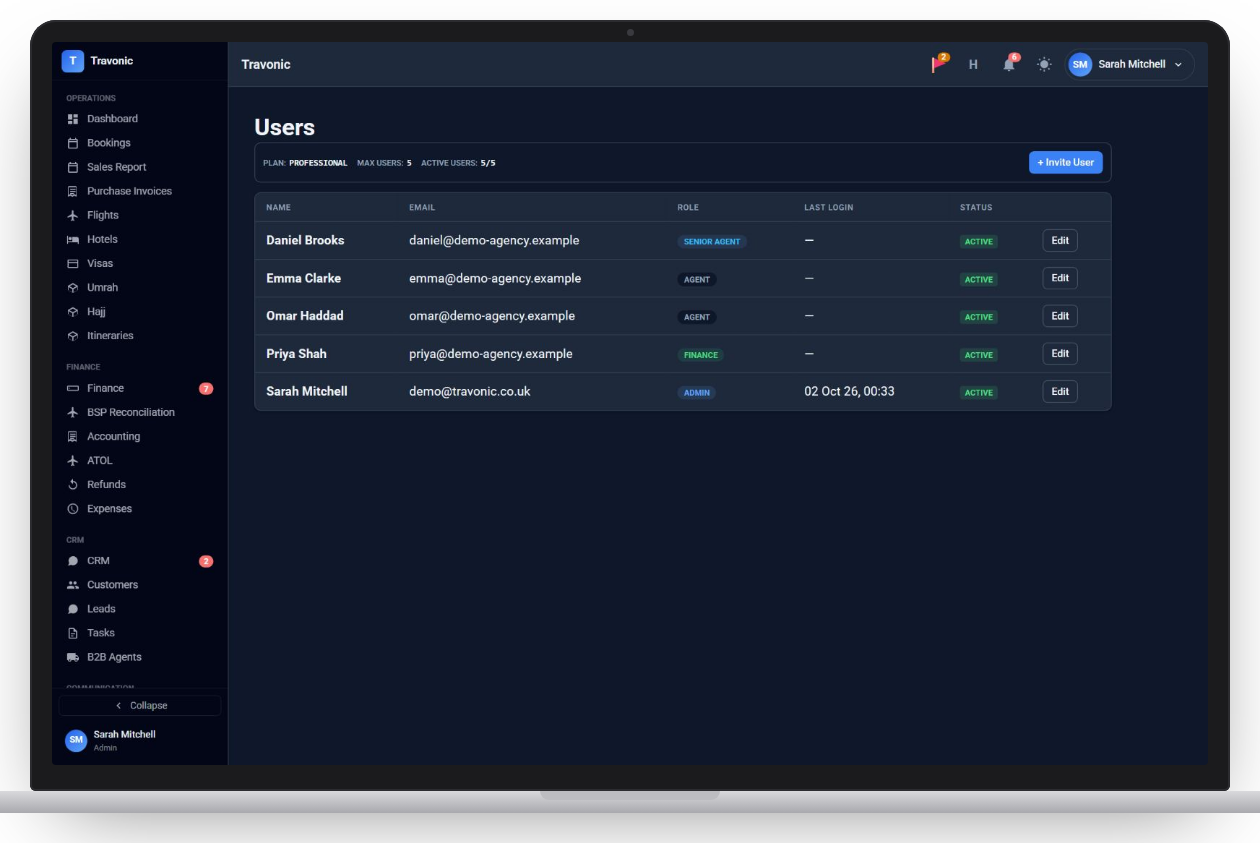Click the Status column header
The image size is (1260, 843).
[976, 208]
